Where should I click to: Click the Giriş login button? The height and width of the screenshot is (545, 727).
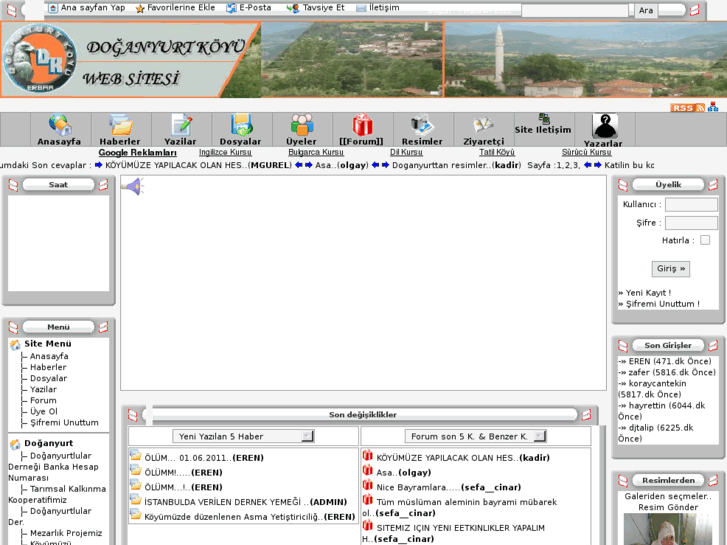[x=671, y=269]
